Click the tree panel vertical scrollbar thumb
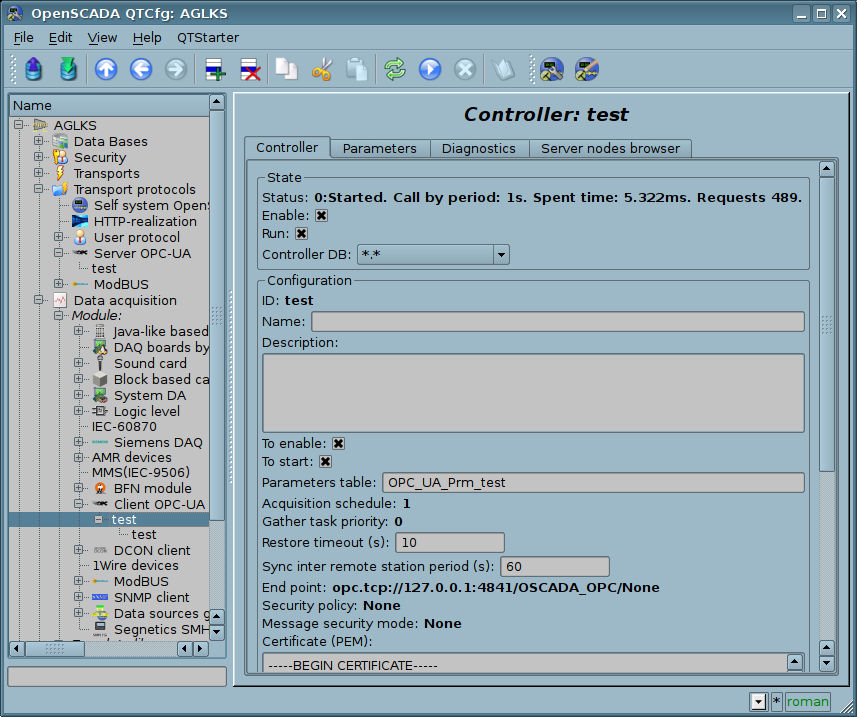The height and width of the screenshot is (717, 857). point(216,315)
